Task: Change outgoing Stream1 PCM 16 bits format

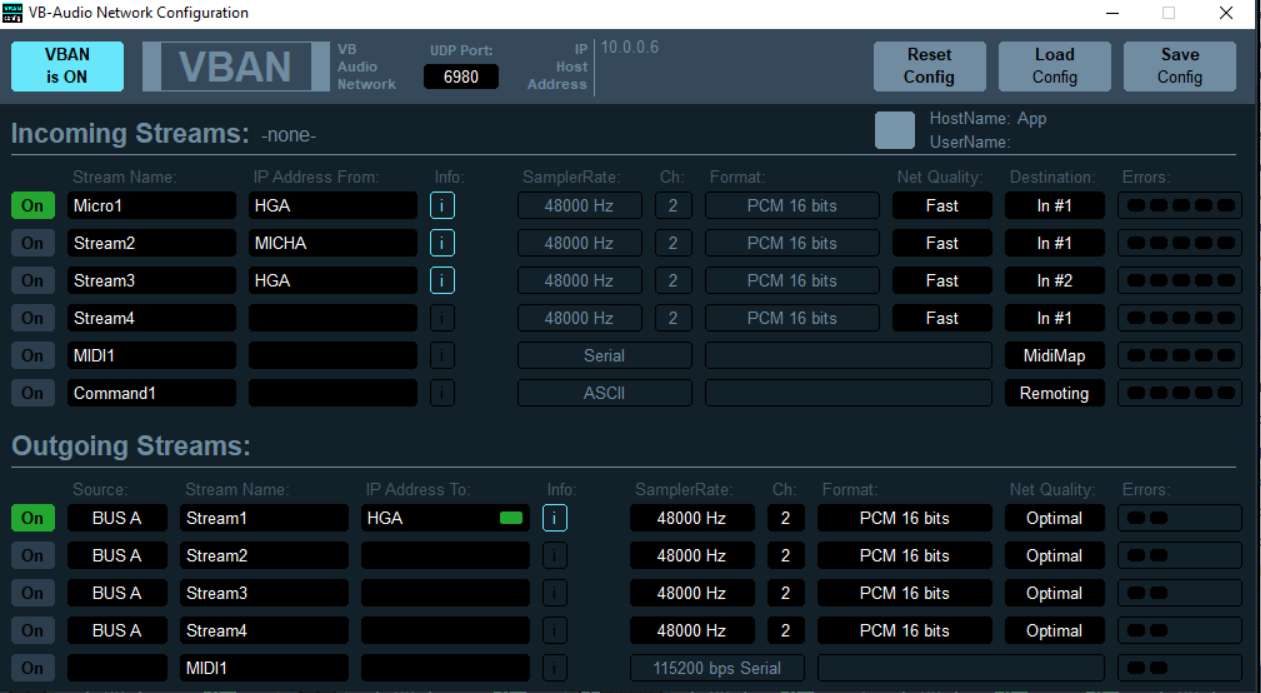Action: (x=905, y=518)
